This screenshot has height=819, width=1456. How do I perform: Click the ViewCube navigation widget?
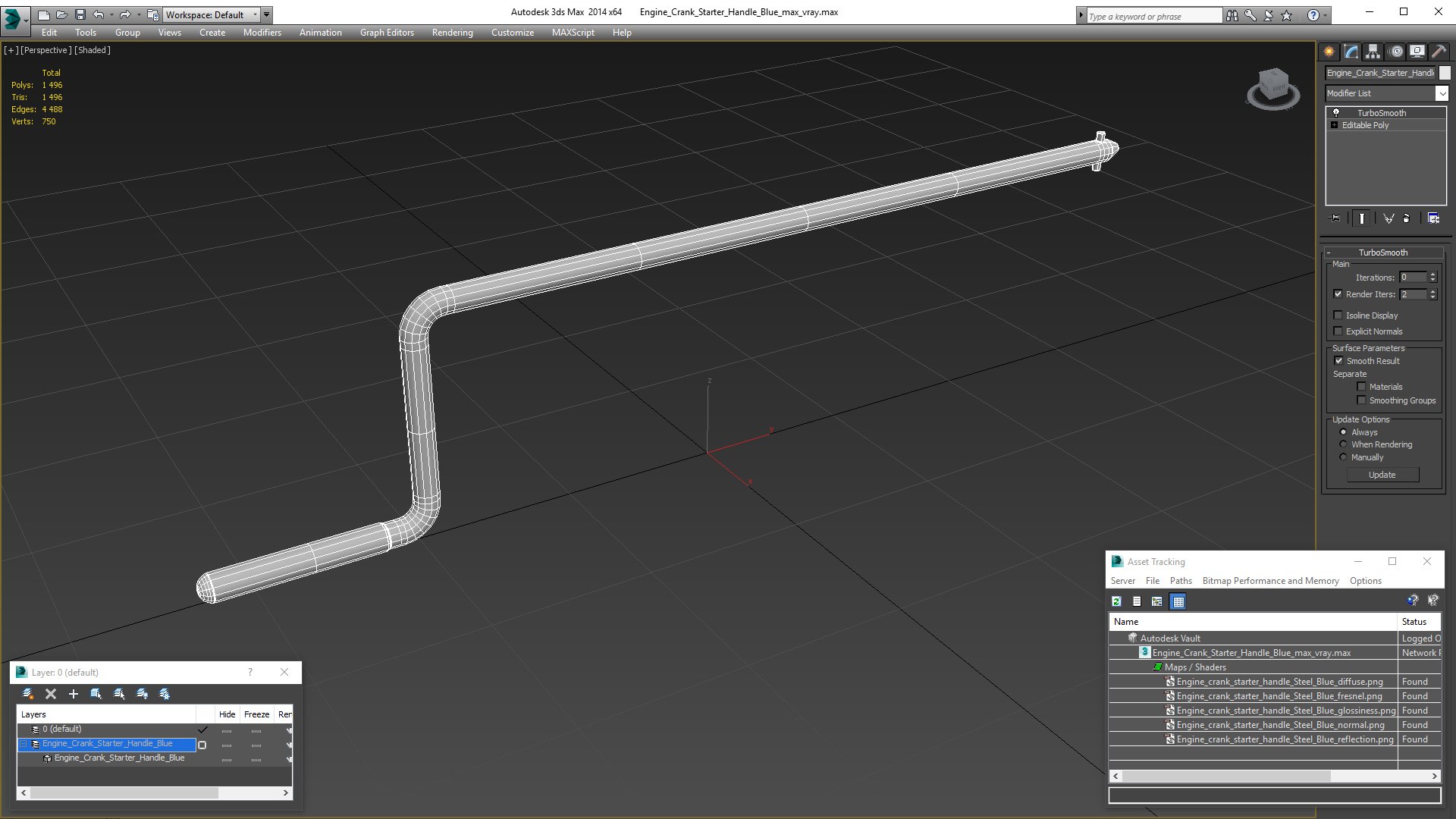(x=1273, y=87)
